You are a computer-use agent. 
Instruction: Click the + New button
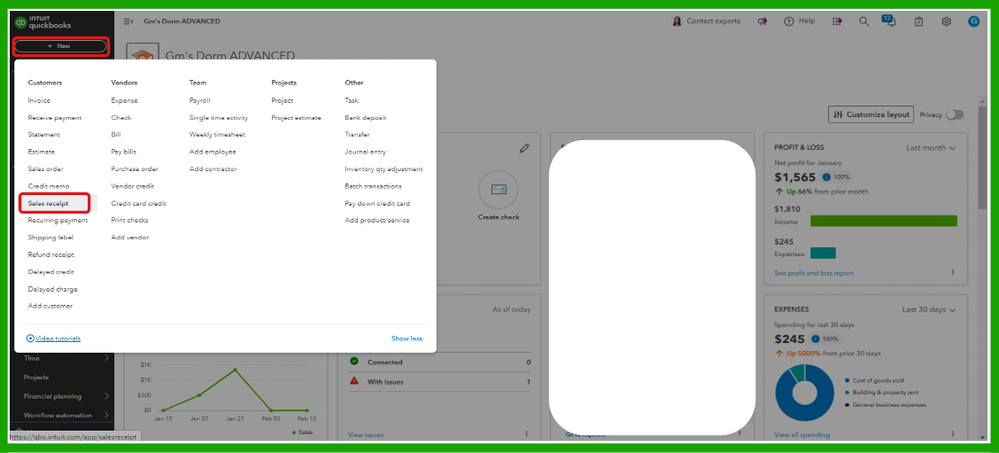60,46
